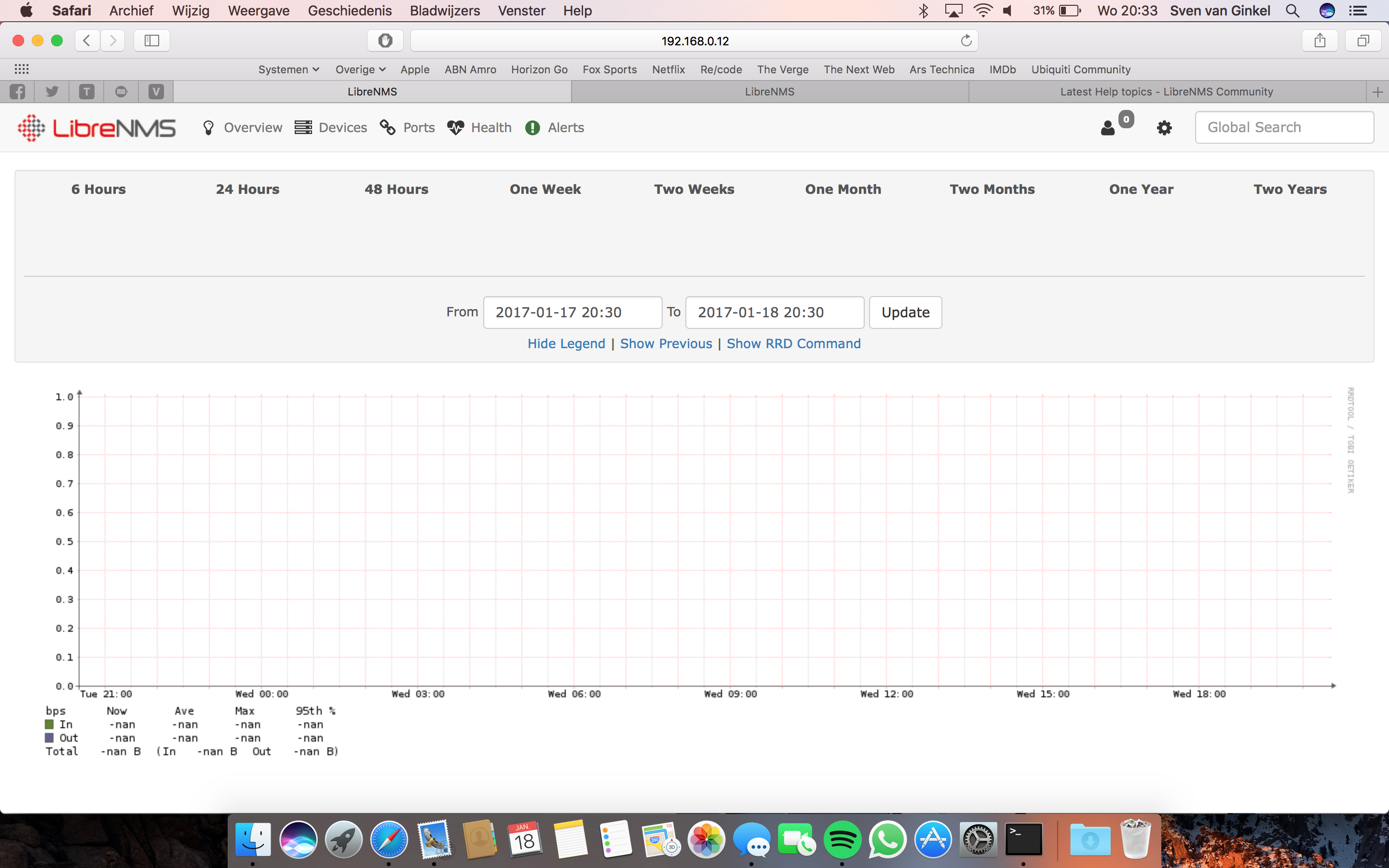Toggle the Safari sidebar button
Viewport: 1389px width, 868px height.
pyautogui.click(x=151, y=40)
